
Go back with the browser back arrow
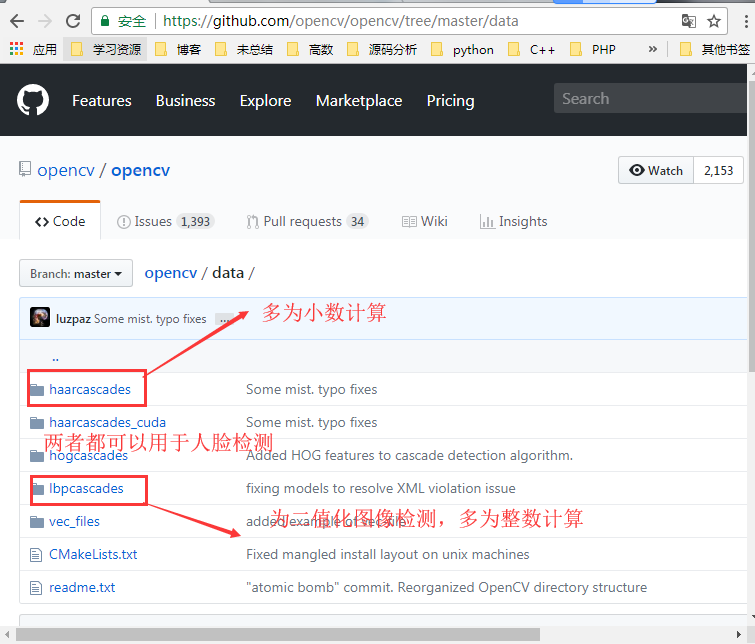pos(17,21)
